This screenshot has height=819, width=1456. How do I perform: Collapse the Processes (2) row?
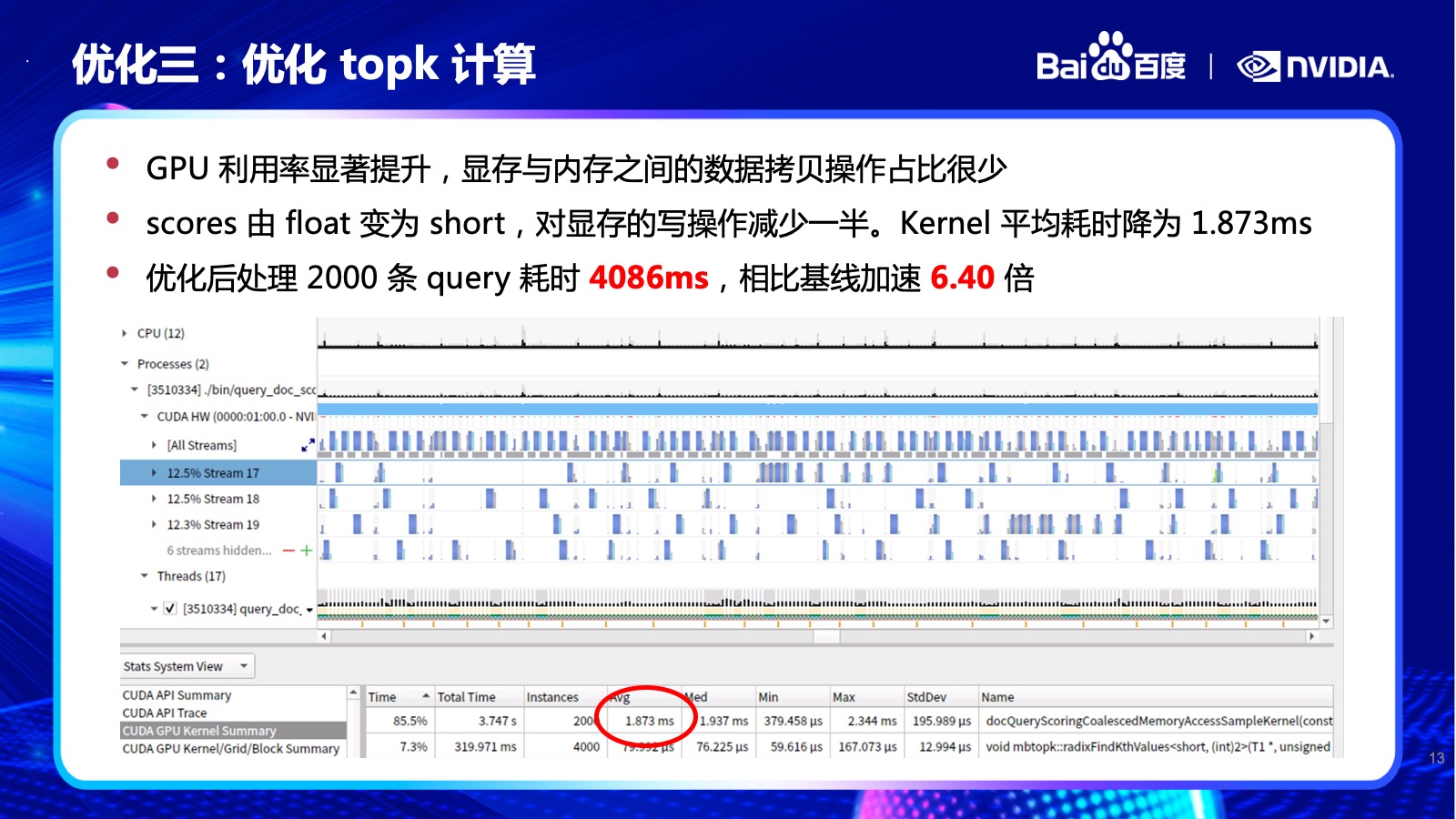125,364
